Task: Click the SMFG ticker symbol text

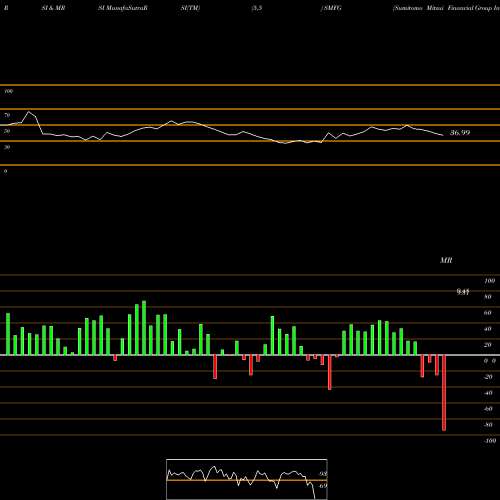Action: (x=331, y=8)
